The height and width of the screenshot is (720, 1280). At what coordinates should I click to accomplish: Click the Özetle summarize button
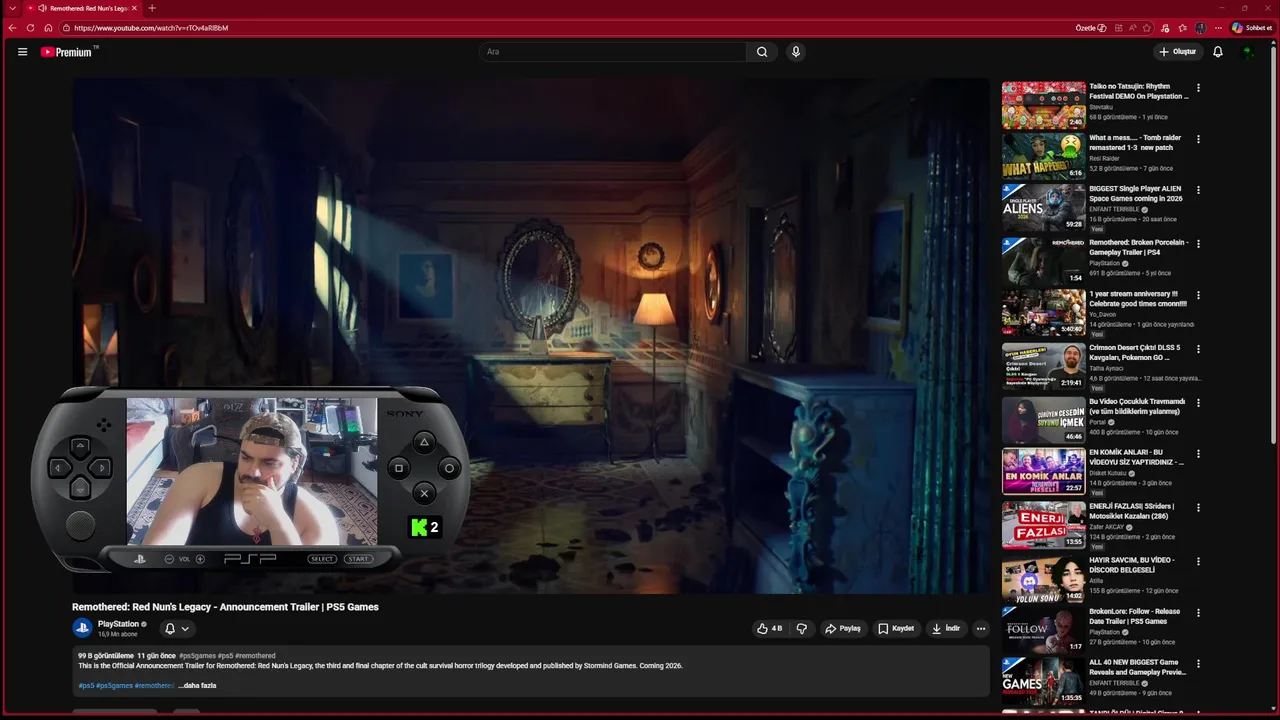point(1091,28)
